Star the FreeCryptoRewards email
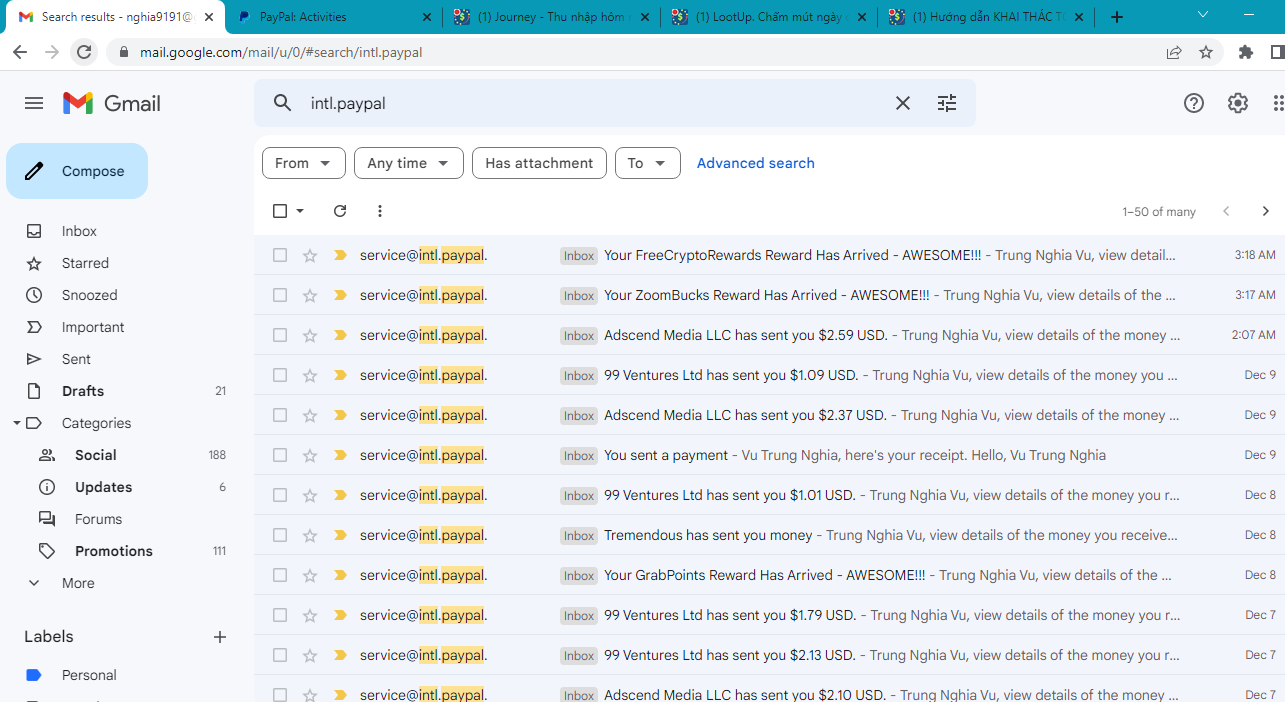 coord(310,255)
